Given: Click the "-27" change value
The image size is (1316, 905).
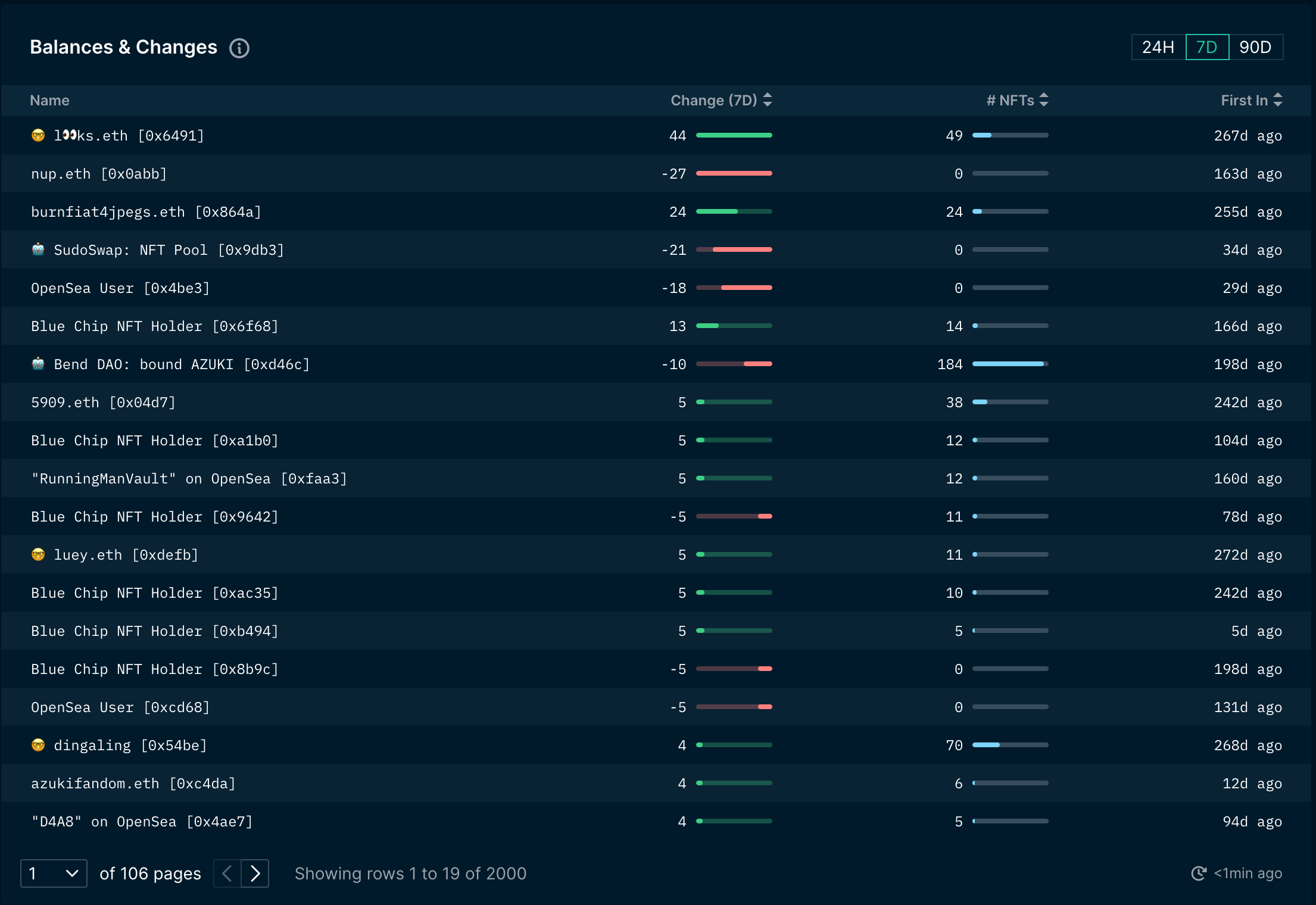Looking at the screenshot, I should pos(674,174).
